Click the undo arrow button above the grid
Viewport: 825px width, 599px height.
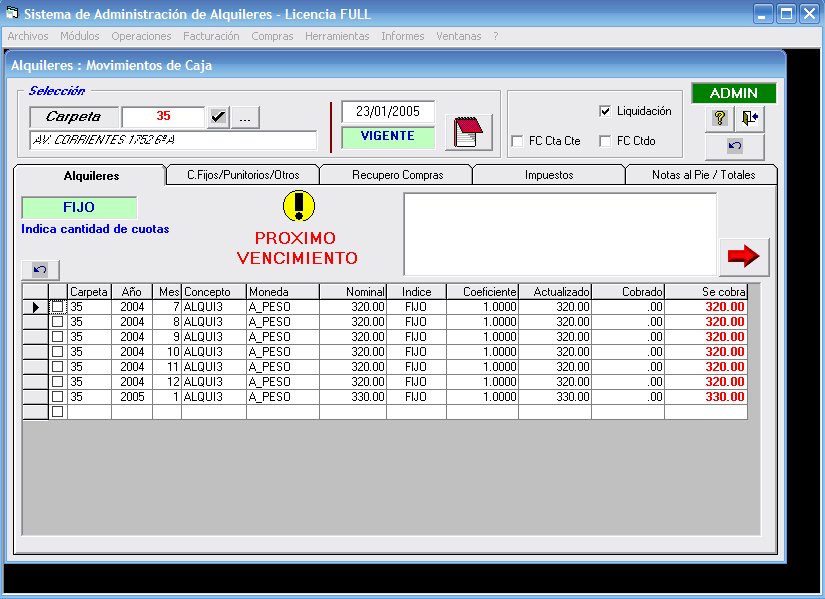(x=40, y=270)
